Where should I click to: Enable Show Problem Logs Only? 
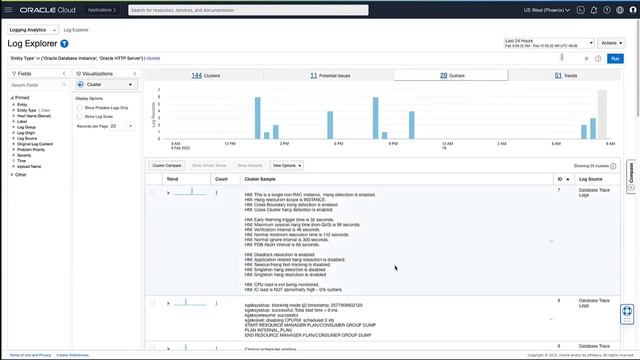click(80, 108)
